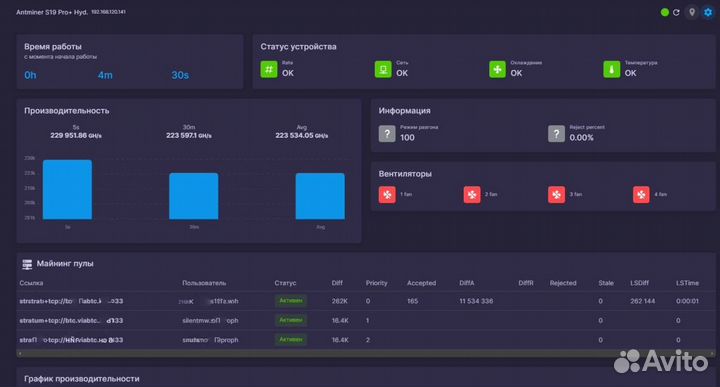Click the Активен badge in priority 0 row

click(x=291, y=301)
